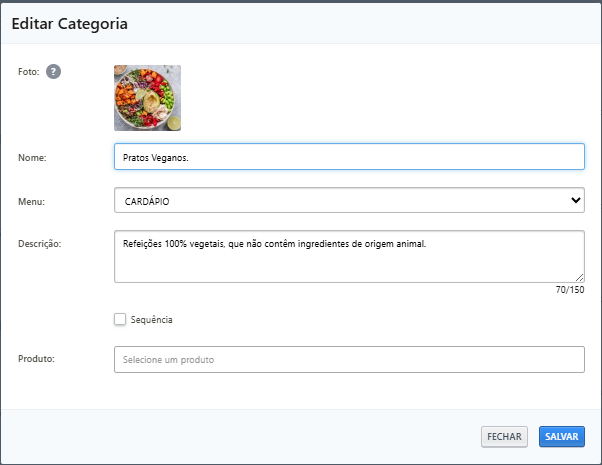This screenshot has height=465, width=602.
Task: Focus the Nome field containing Pratos Veganos
Action: coord(349,157)
